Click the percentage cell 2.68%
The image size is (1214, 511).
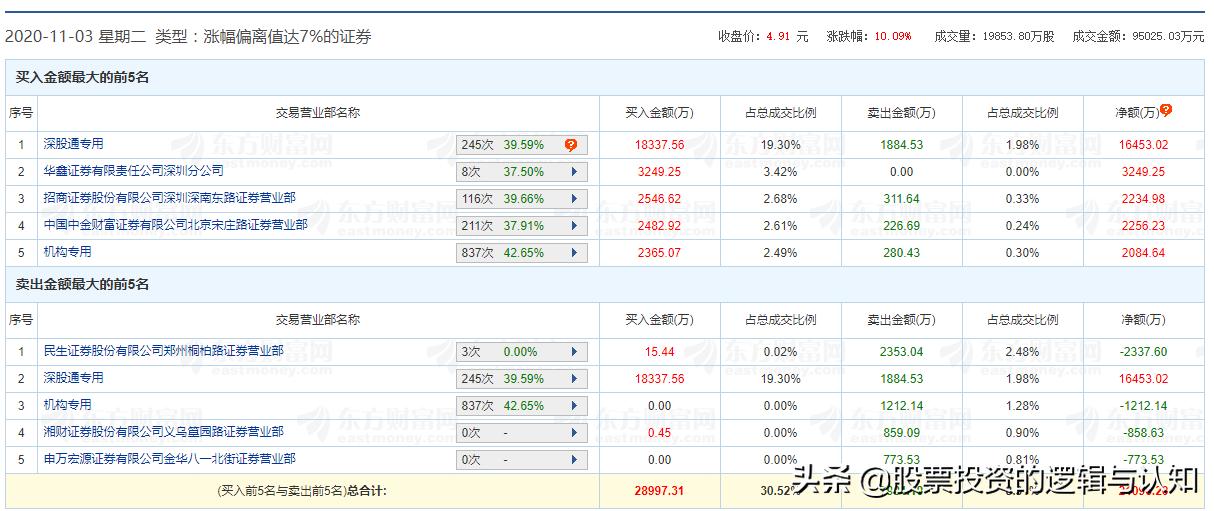click(x=780, y=199)
